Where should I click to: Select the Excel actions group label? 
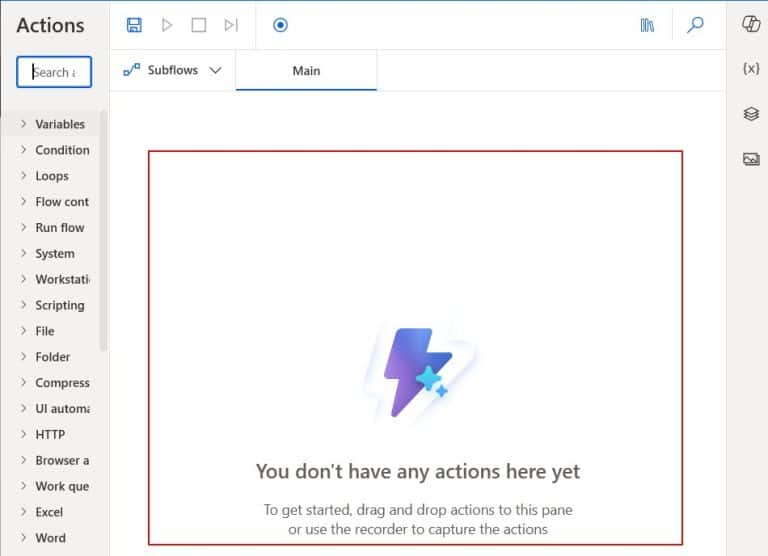[x=49, y=512]
